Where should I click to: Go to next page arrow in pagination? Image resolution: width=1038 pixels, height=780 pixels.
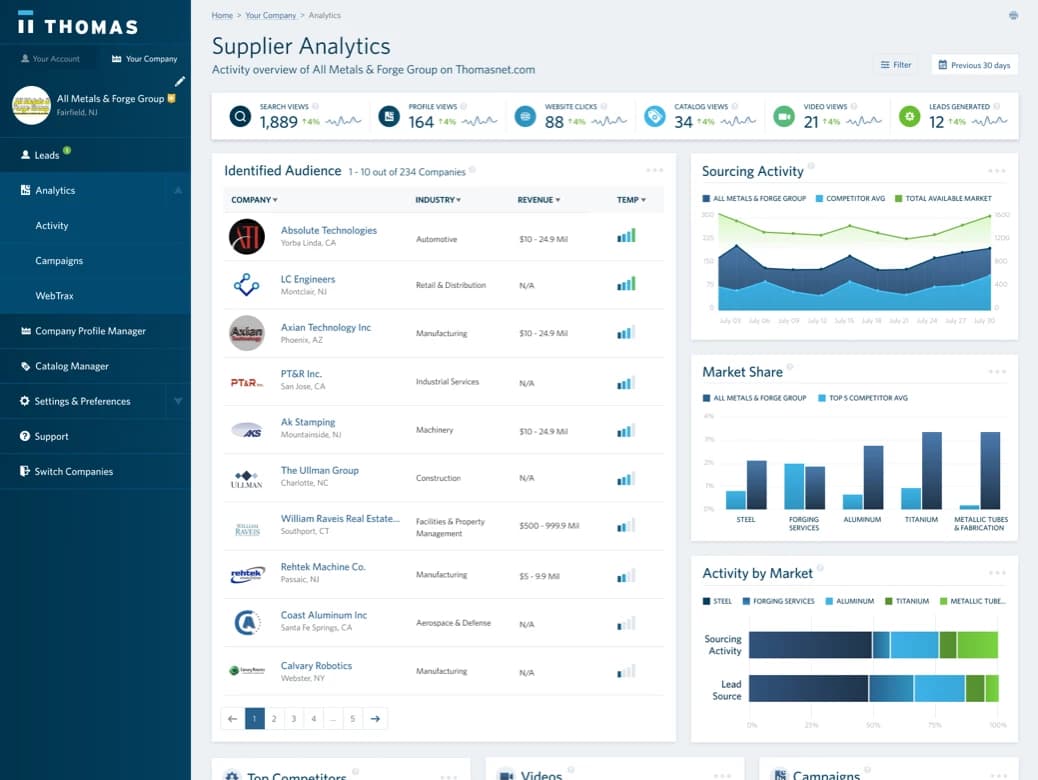375,718
